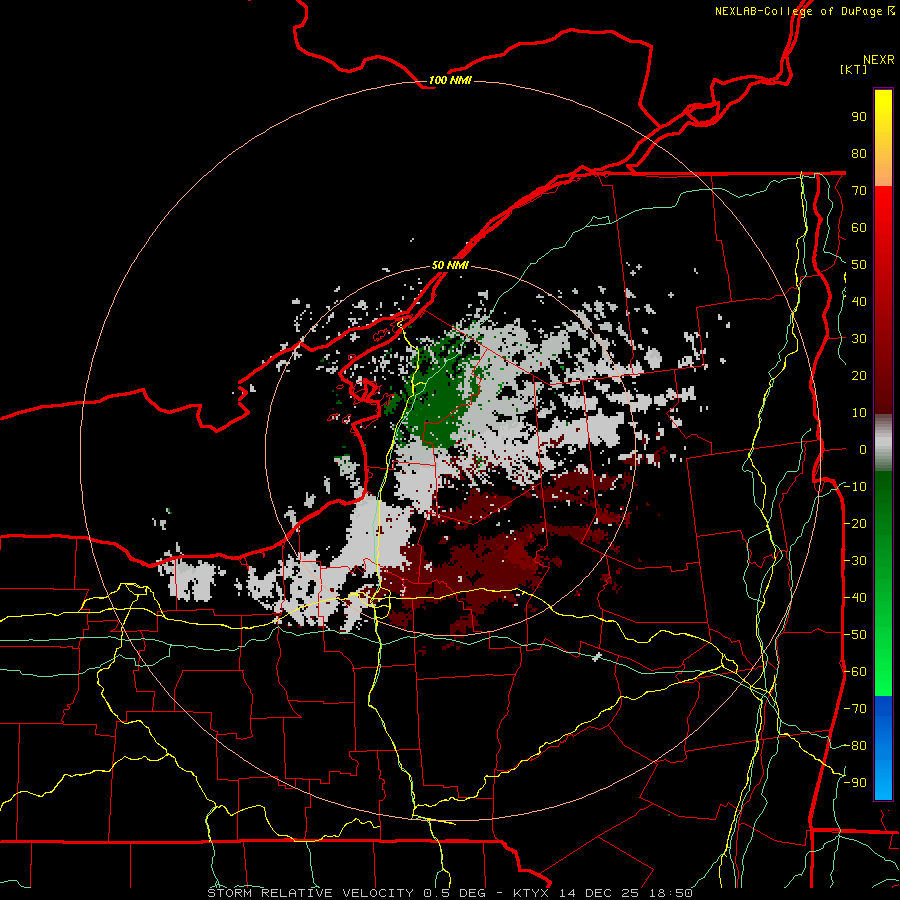Click the '14 DEC 25 18:50' timestamp

626,893
